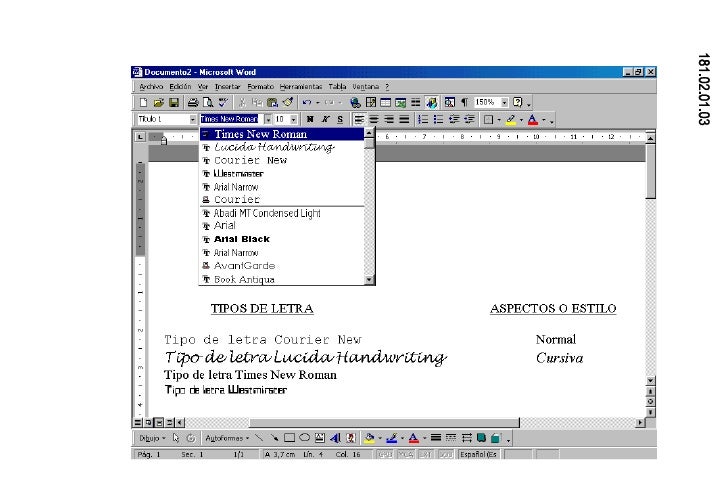This screenshot has height=504, width=728.
Task: Open the Herramientas menu
Action: [x=301, y=87]
